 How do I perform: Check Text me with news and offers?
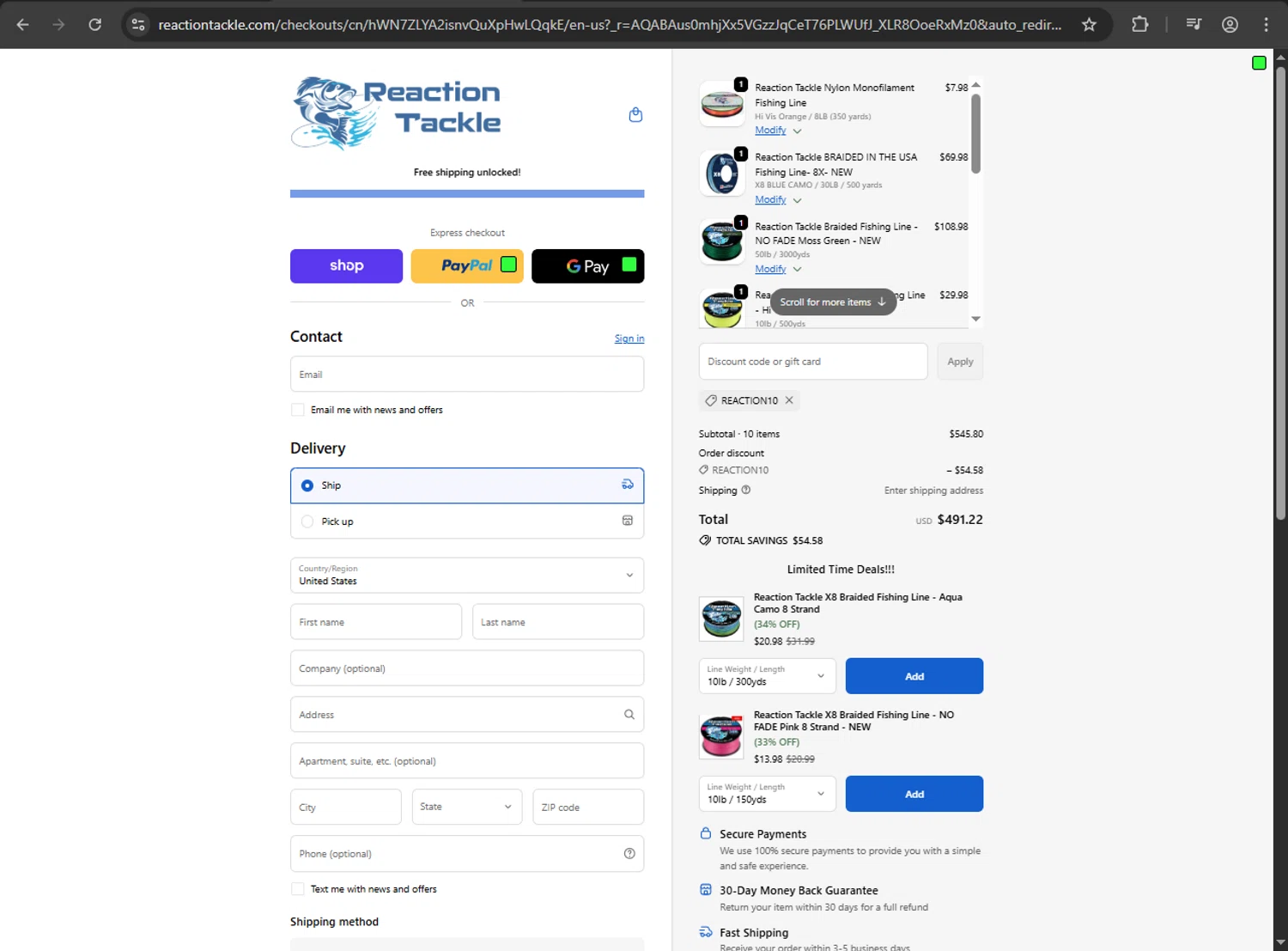(298, 889)
